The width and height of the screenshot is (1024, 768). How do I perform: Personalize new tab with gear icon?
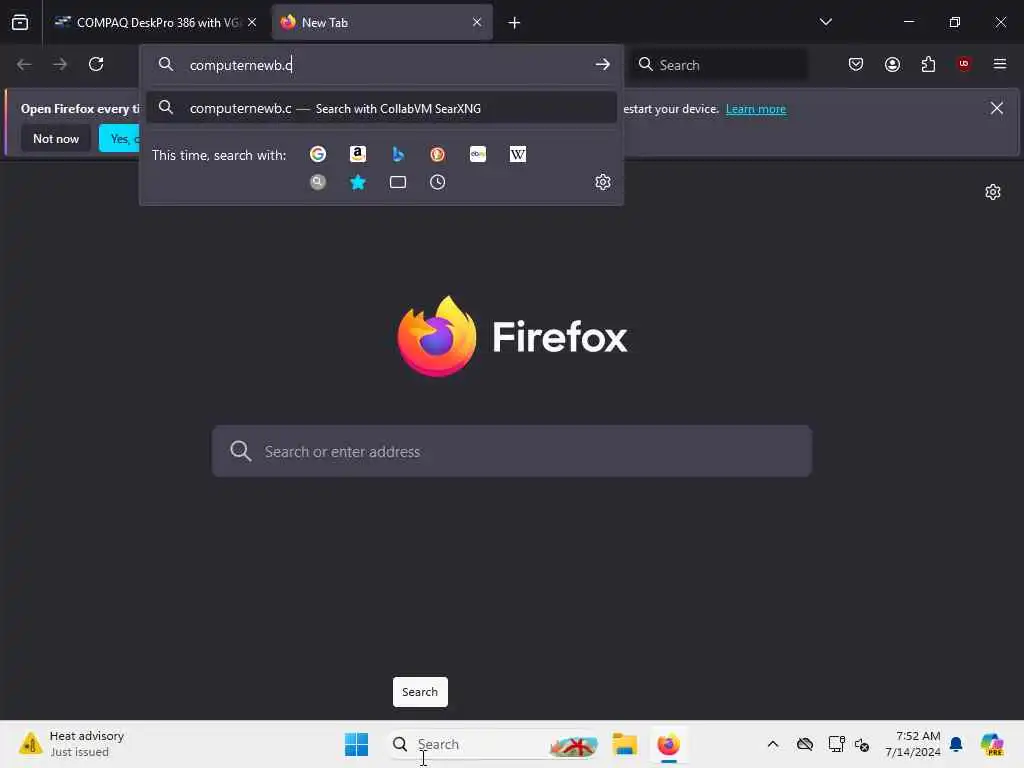993,192
